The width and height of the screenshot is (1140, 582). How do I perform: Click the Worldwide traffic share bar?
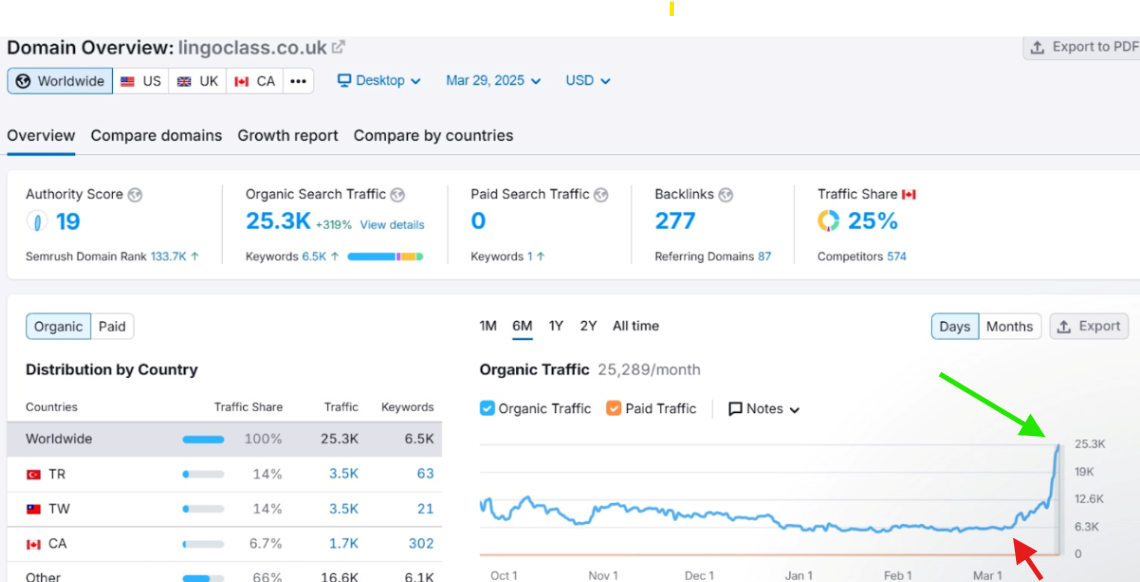pos(204,440)
